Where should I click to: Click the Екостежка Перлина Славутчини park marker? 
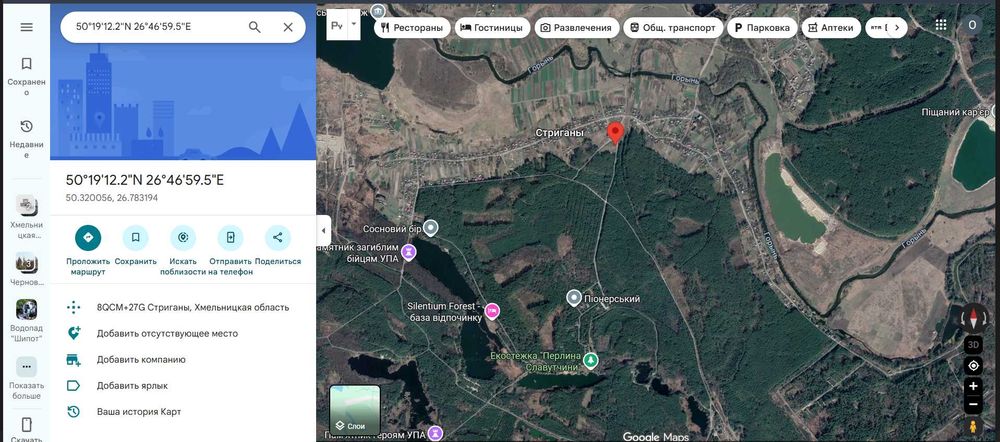pyautogui.click(x=591, y=360)
